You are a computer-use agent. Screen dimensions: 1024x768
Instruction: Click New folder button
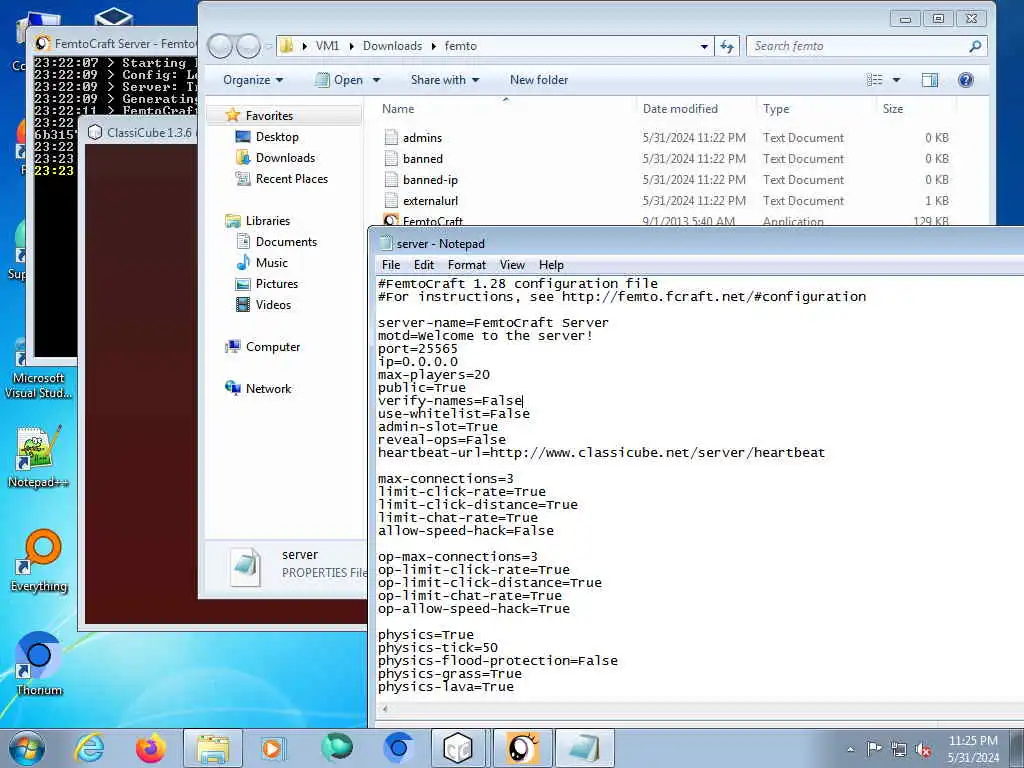coord(539,80)
